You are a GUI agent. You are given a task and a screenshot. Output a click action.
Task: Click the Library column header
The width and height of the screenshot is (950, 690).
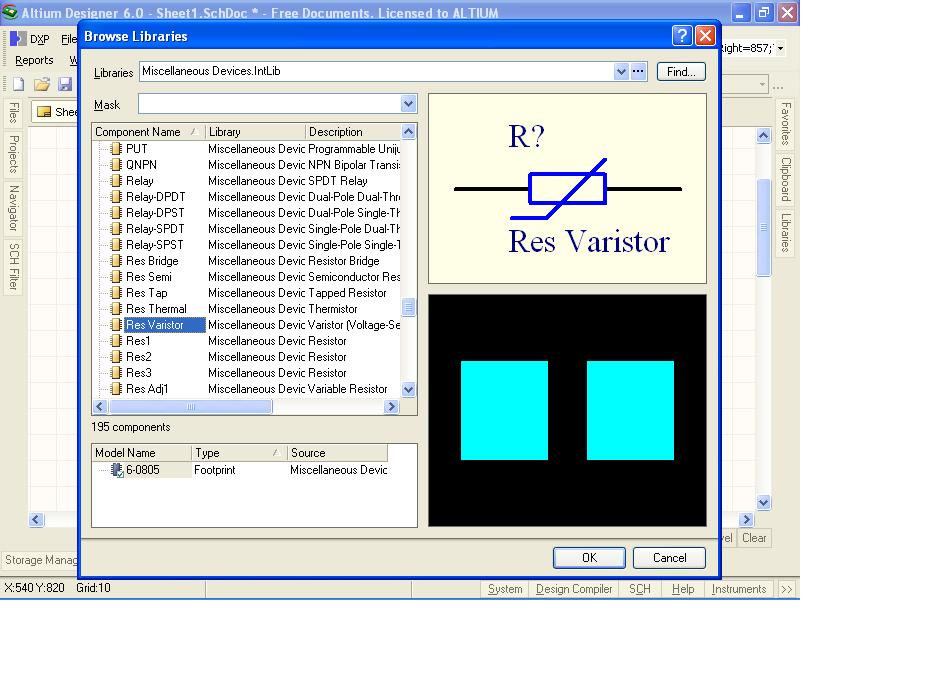(255, 132)
